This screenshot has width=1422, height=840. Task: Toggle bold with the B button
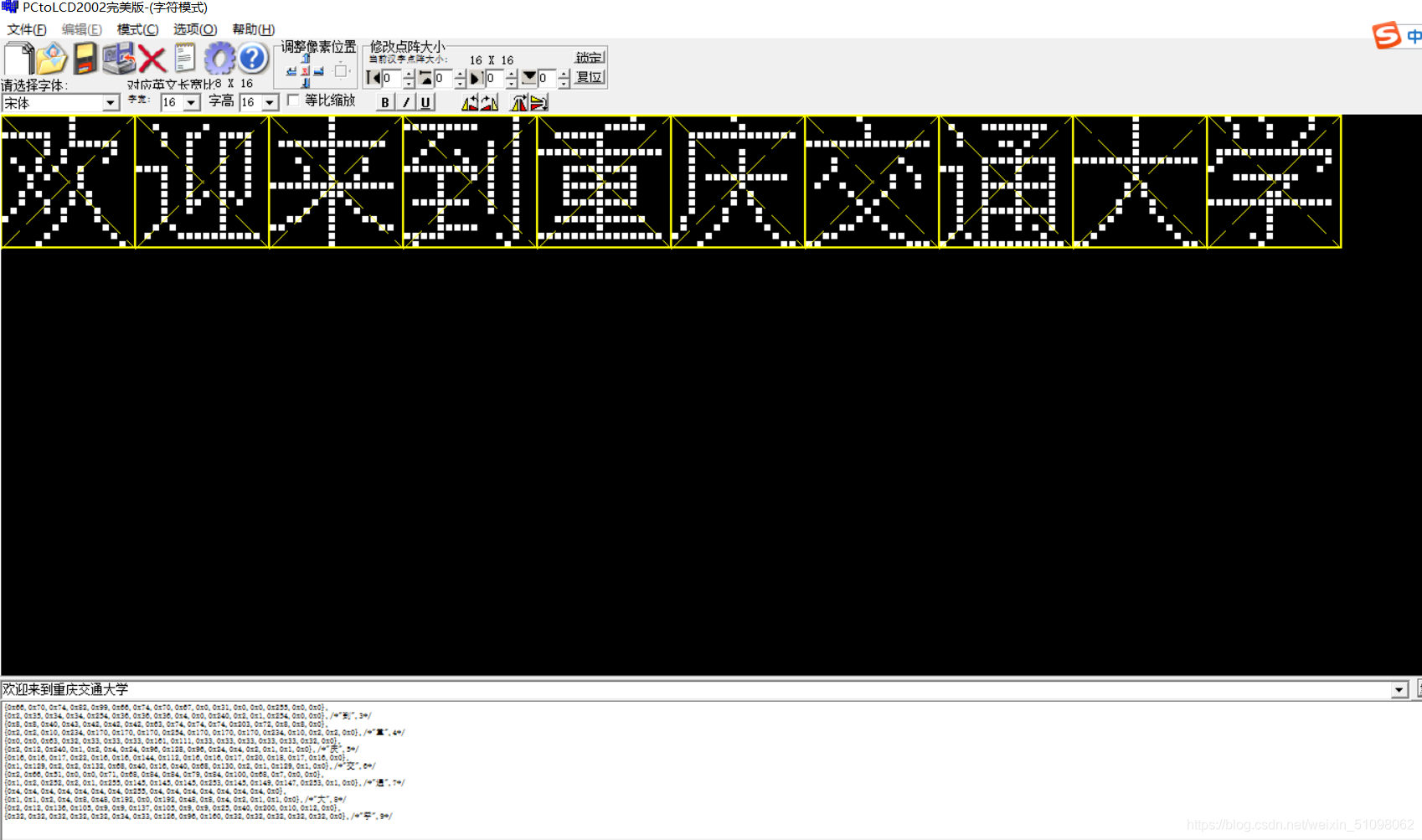tap(385, 102)
